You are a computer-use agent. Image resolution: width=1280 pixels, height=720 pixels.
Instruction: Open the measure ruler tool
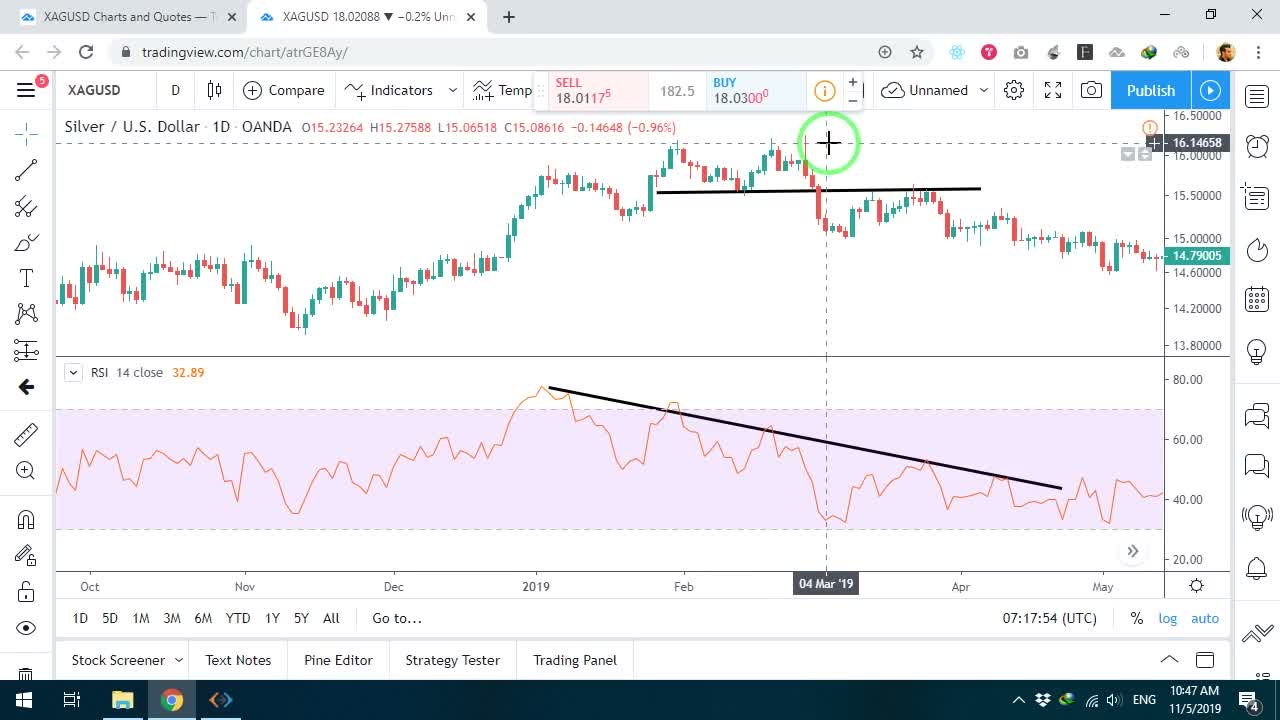pyautogui.click(x=26, y=434)
